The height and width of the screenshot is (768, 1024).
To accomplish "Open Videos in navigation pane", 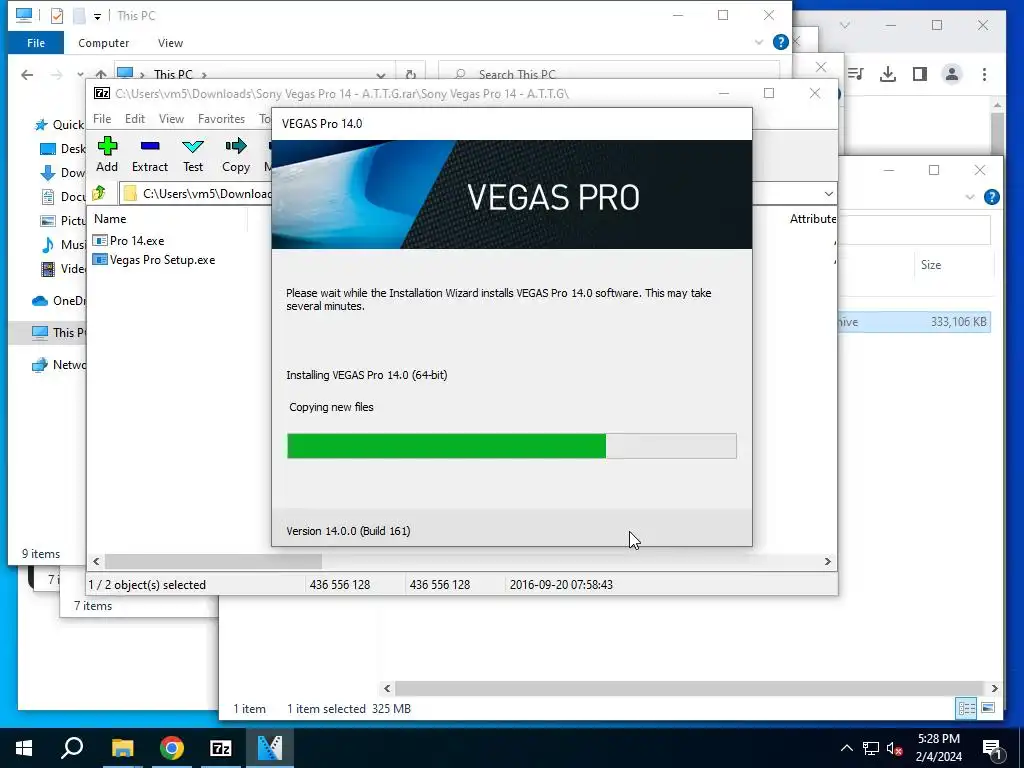I will tap(63, 268).
